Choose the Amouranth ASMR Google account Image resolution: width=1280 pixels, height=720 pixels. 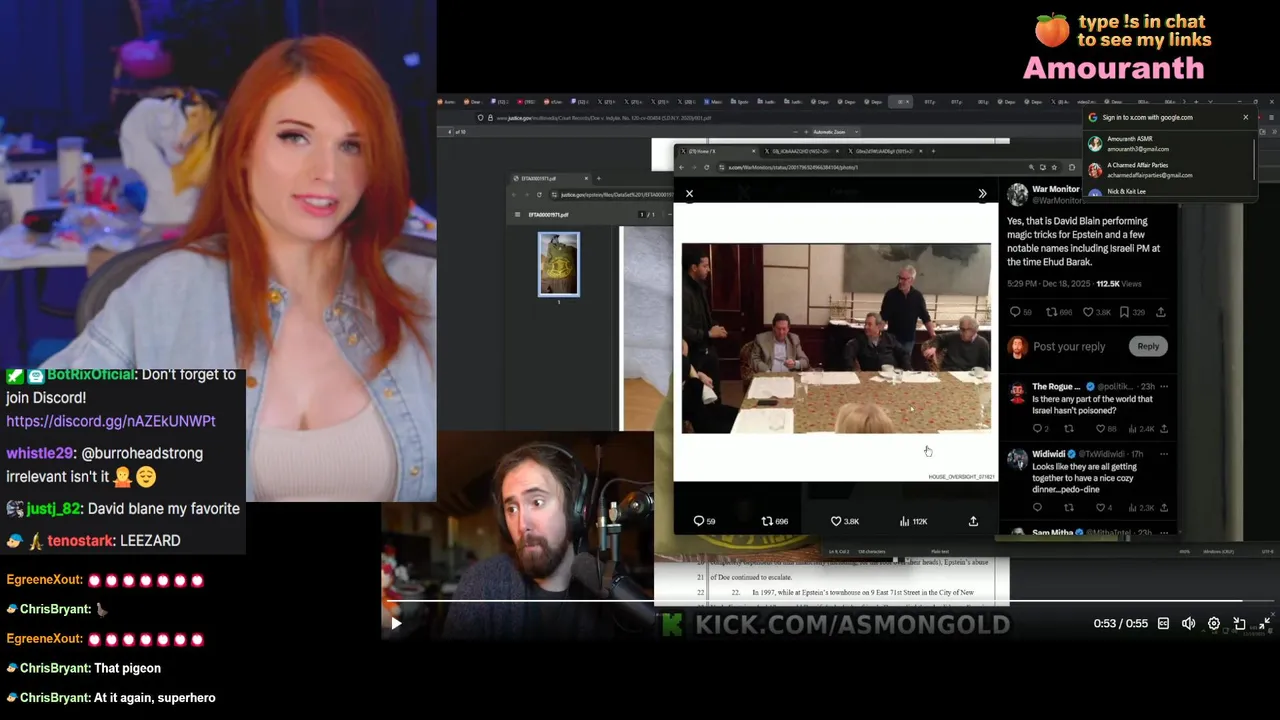point(1165,144)
